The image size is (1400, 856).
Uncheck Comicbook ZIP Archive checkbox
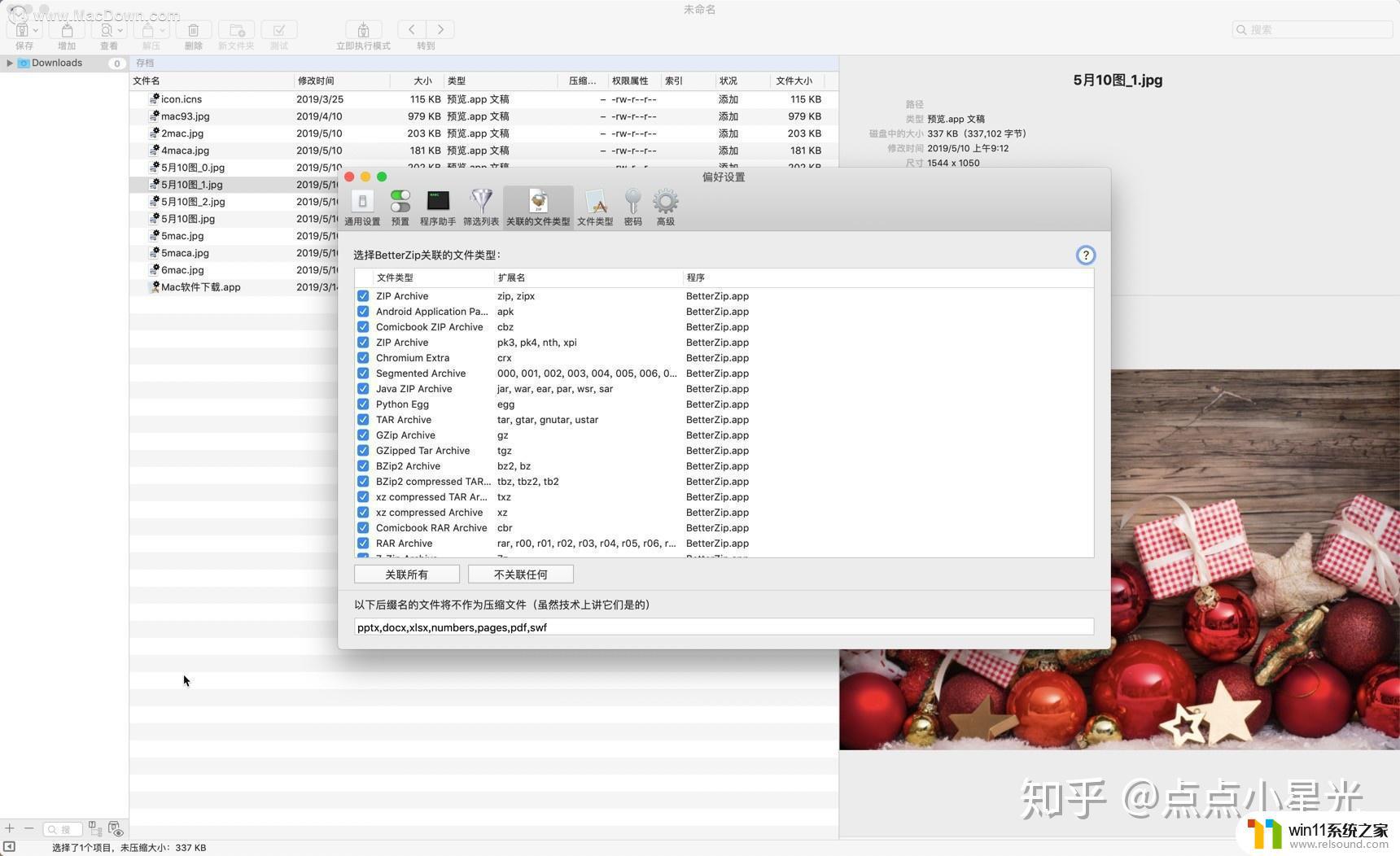point(363,327)
